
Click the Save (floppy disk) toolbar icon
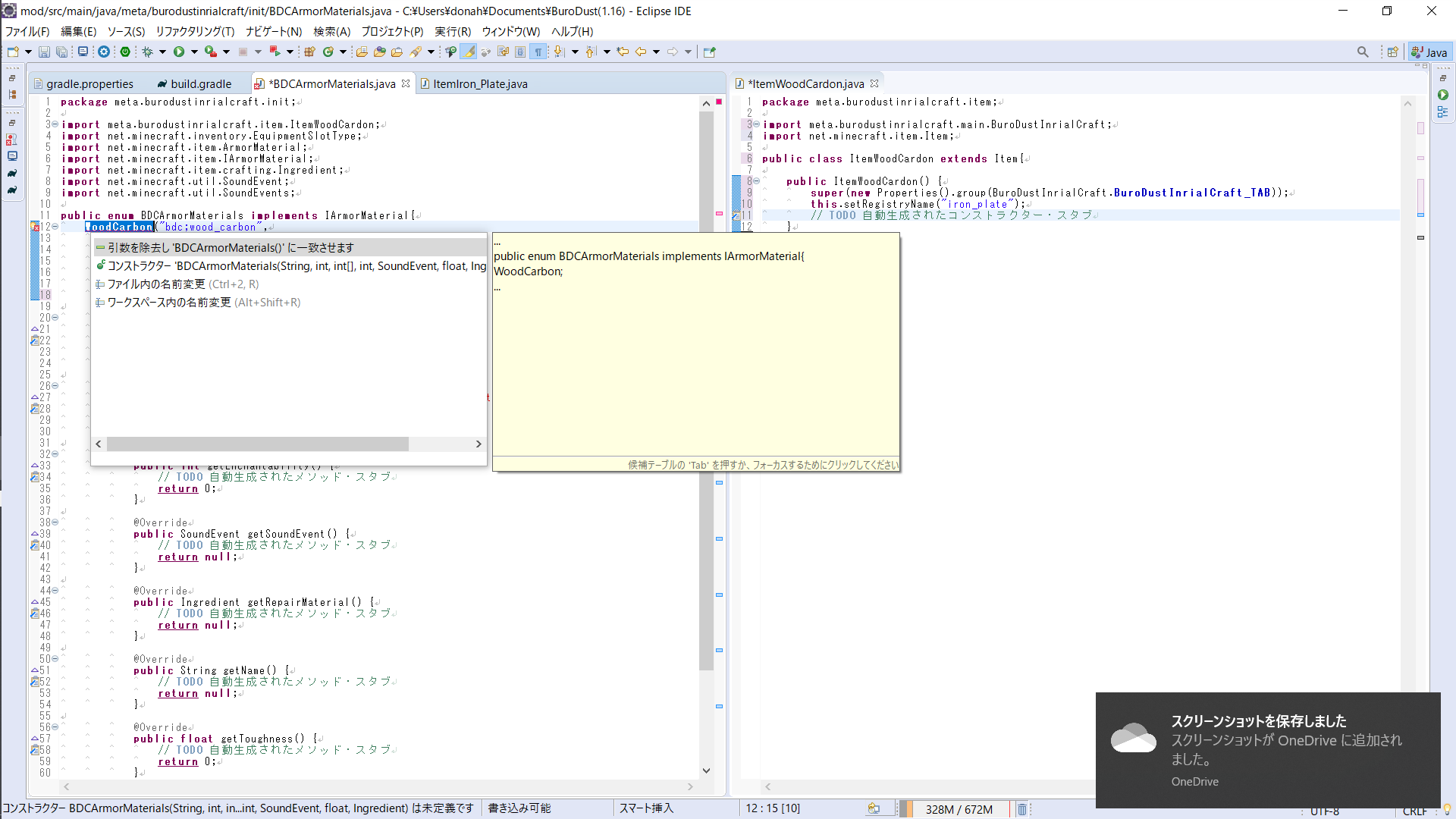click(x=44, y=52)
